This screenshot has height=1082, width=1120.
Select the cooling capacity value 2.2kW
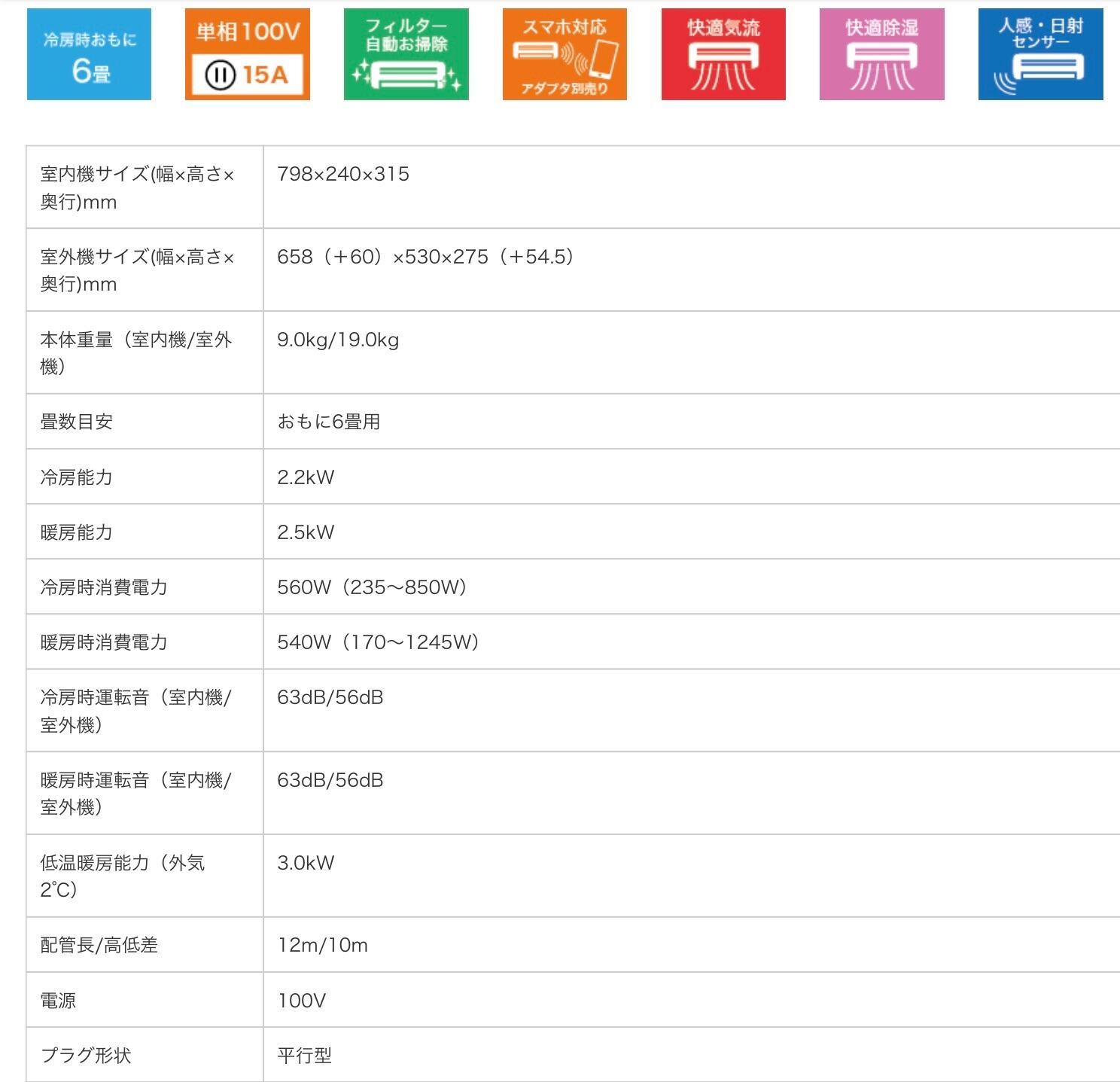click(306, 477)
